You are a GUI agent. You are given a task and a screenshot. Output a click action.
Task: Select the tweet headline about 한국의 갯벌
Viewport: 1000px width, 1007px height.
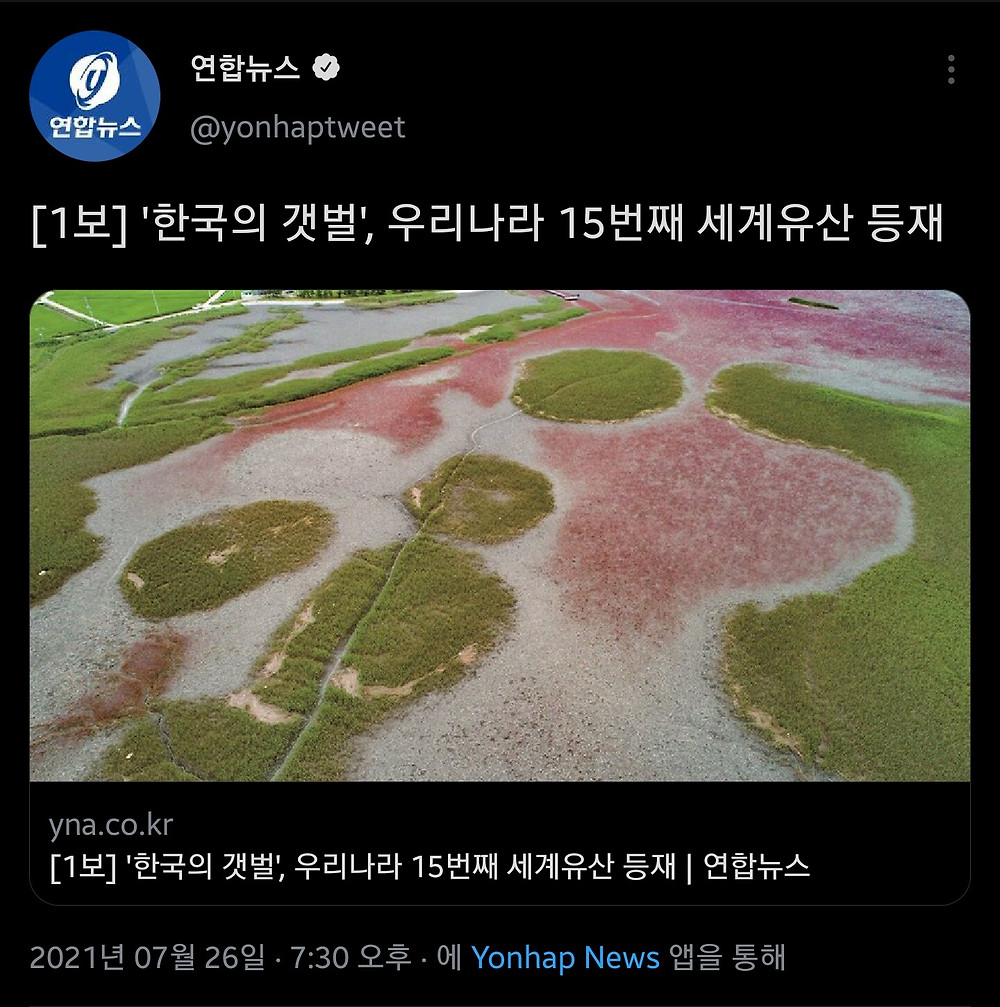[x=487, y=223]
